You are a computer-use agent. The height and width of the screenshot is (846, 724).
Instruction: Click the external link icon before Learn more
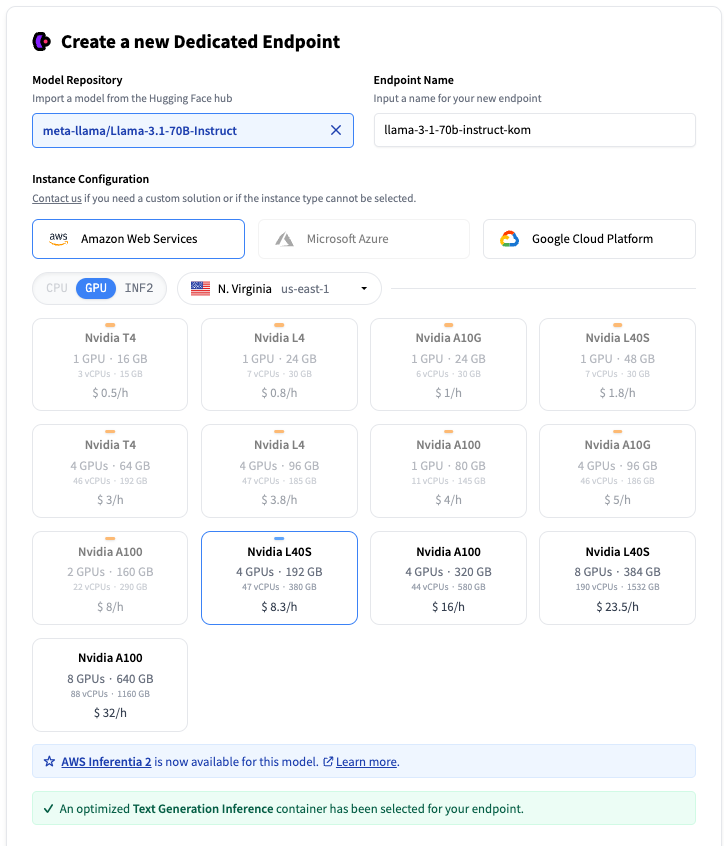[327, 762]
